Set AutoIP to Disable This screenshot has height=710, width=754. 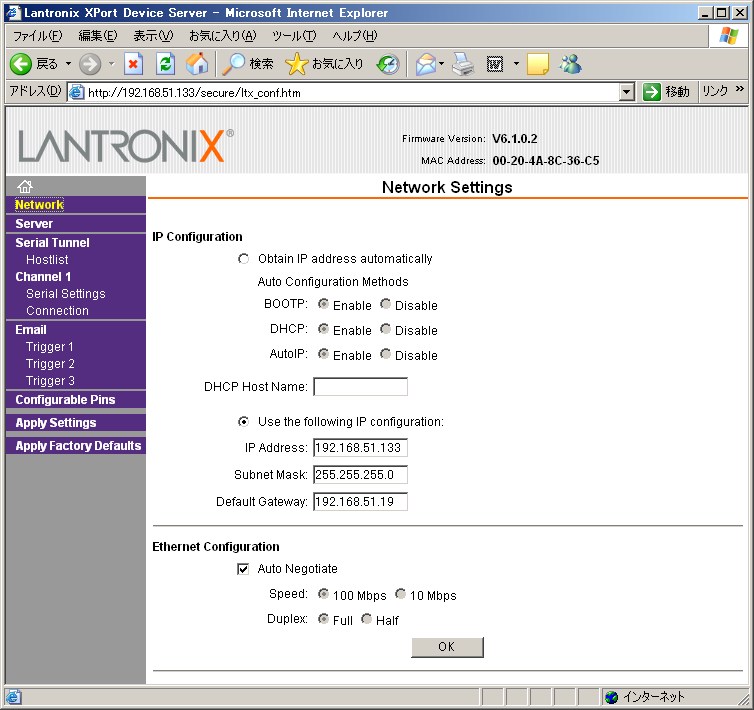click(385, 354)
